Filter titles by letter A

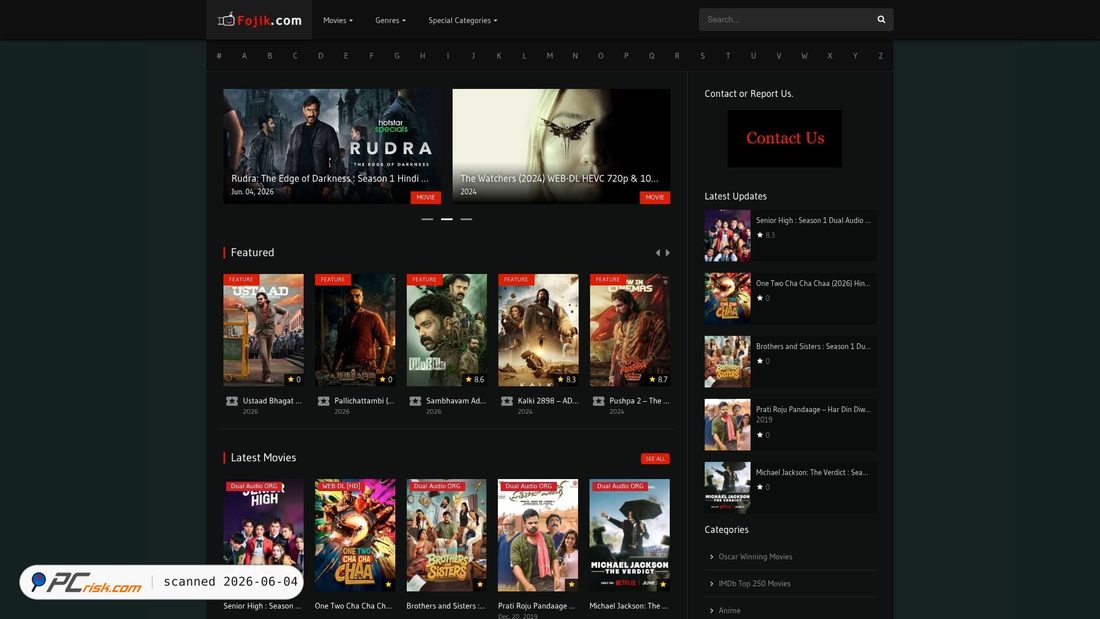pyautogui.click(x=244, y=55)
